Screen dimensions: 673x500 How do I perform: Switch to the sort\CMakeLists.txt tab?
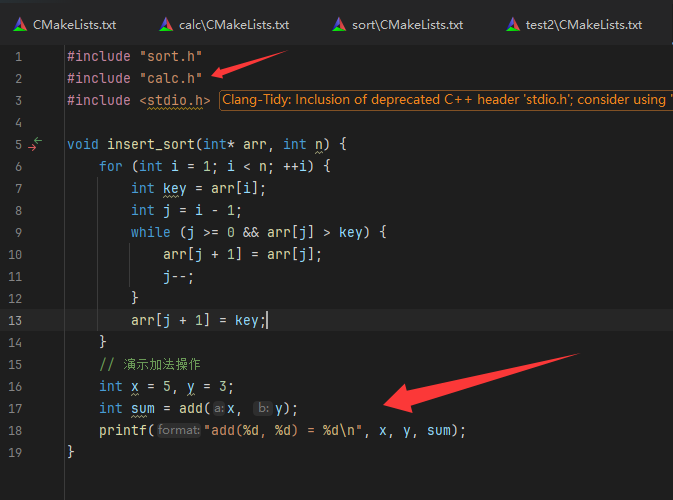pos(407,24)
